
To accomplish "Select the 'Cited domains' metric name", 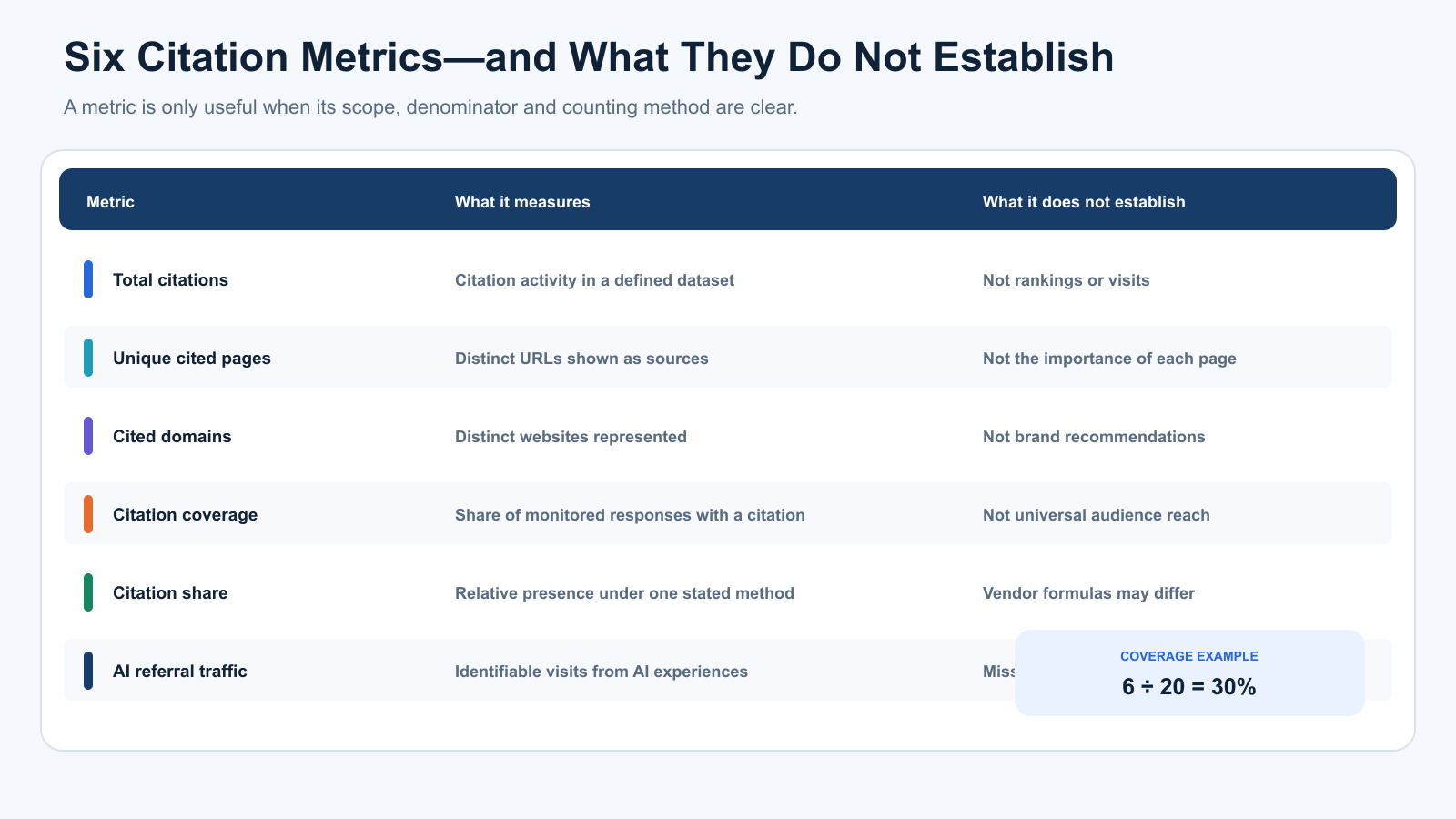I will pyautogui.click(x=172, y=437).
